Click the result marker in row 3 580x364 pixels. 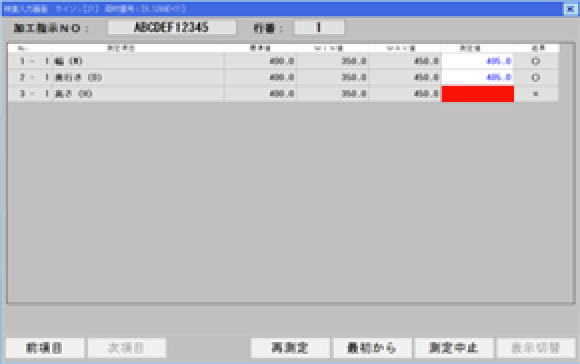click(536, 94)
